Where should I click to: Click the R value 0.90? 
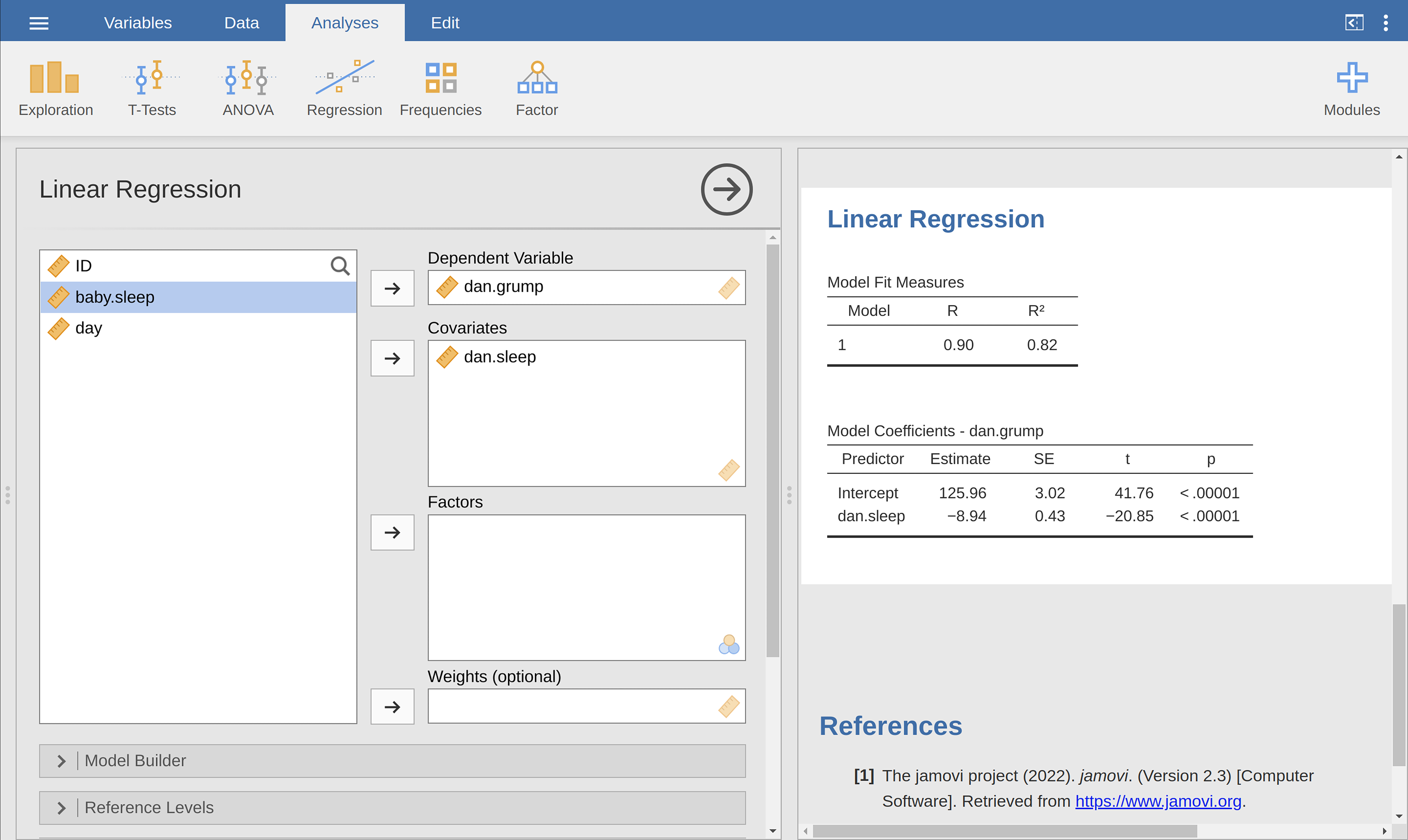tap(958, 345)
